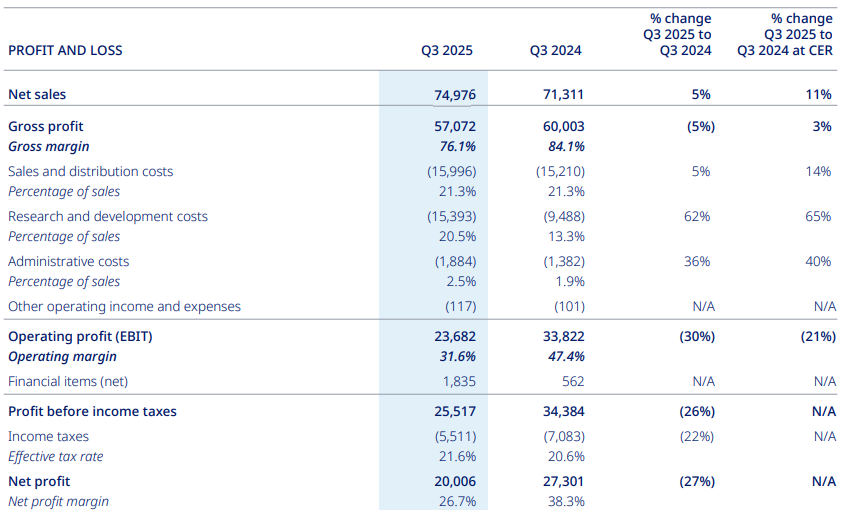Image resolution: width=846 pixels, height=521 pixels.
Task: Click the 14% CER change cell
Action: click(x=818, y=172)
